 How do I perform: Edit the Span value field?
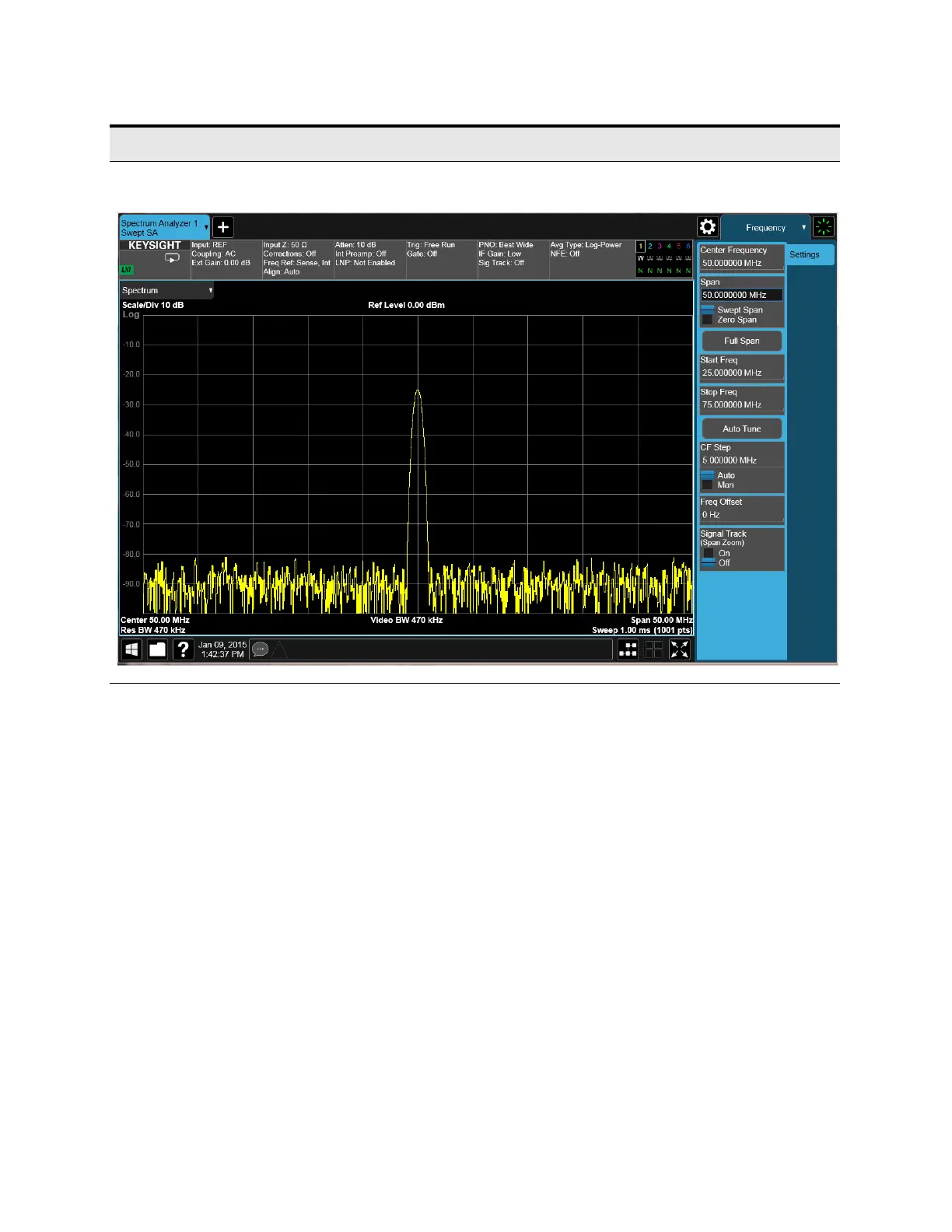[x=742, y=296]
